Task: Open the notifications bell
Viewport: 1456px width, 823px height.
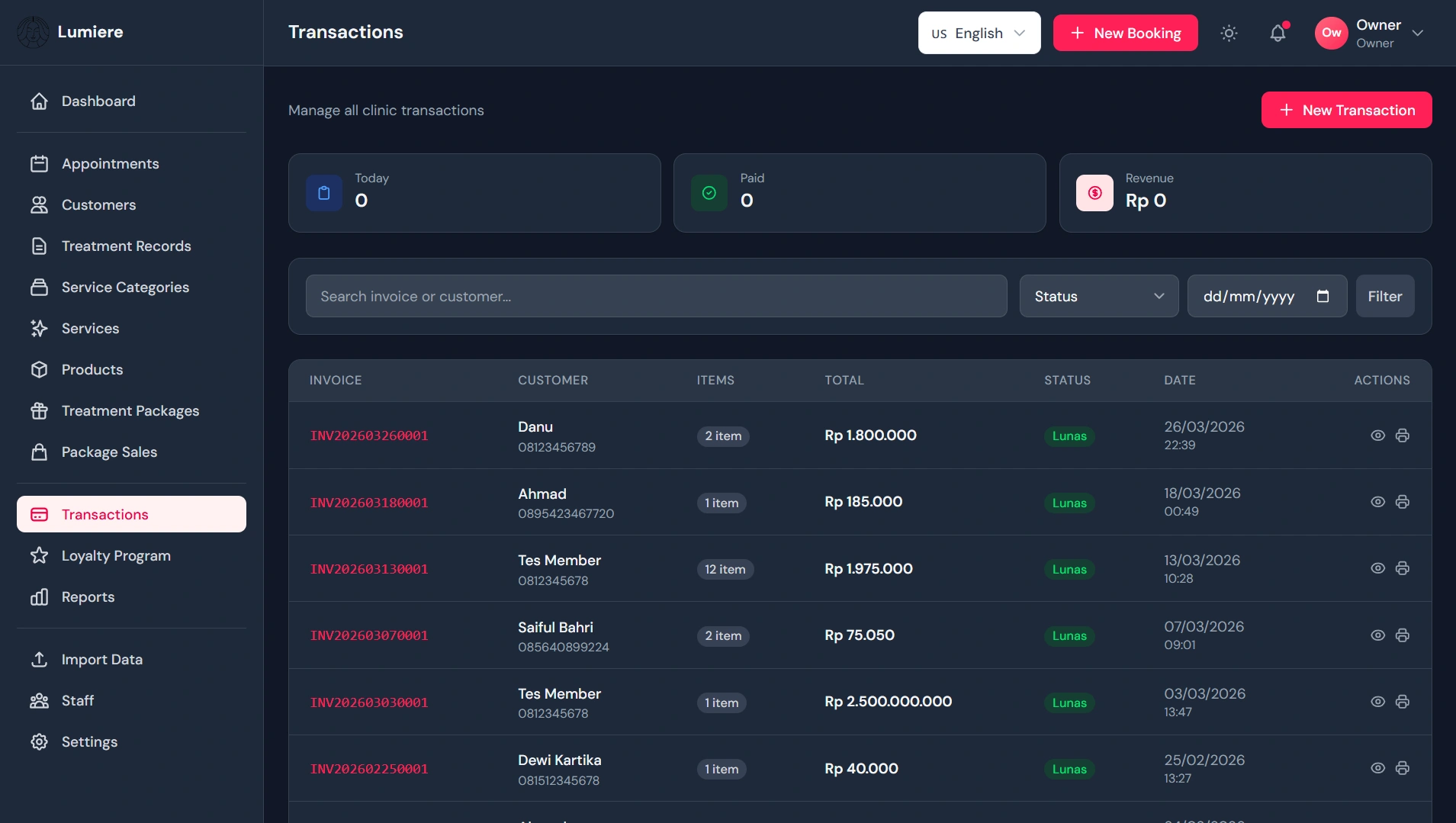Action: [1278, 33]
